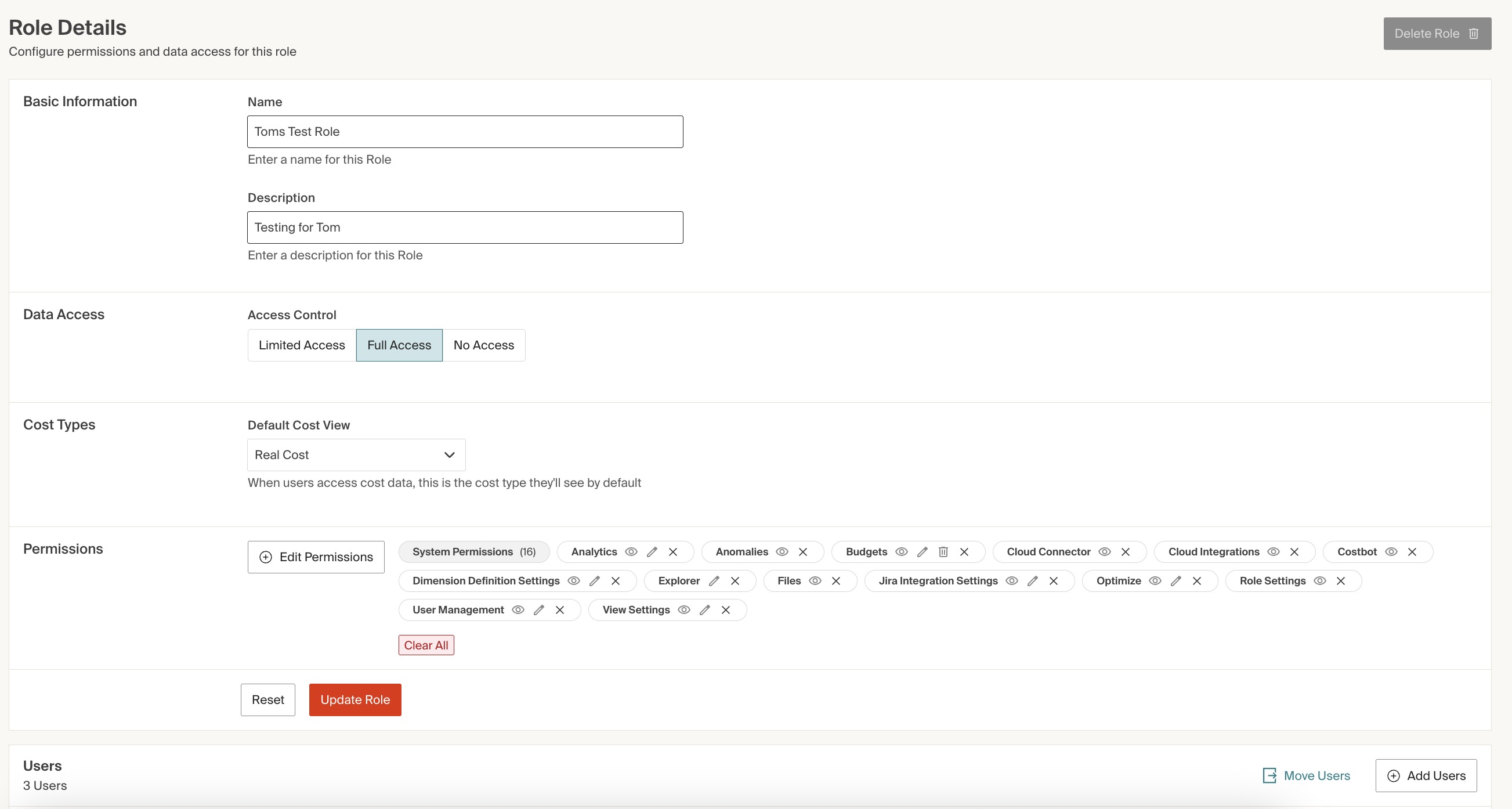This screenshot has width=1512, height=809.
Task: Click the Explorer pencil edit icon
Action: [714, 580]
